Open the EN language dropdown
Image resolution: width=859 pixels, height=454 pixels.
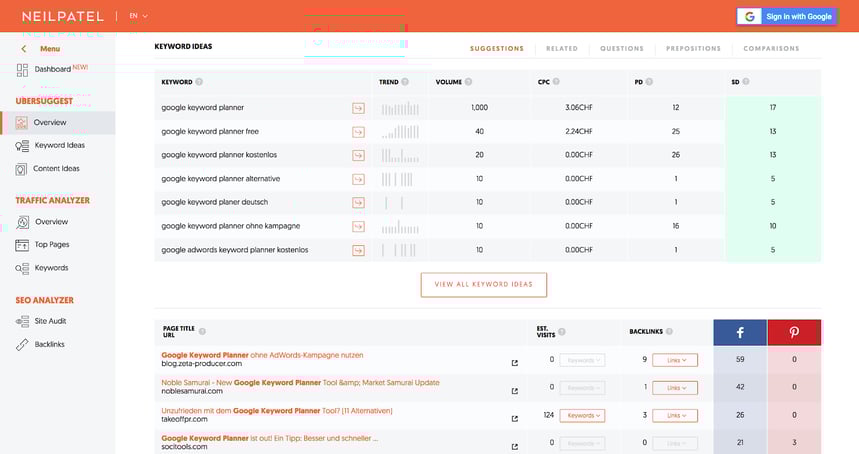tap(139, 16)
